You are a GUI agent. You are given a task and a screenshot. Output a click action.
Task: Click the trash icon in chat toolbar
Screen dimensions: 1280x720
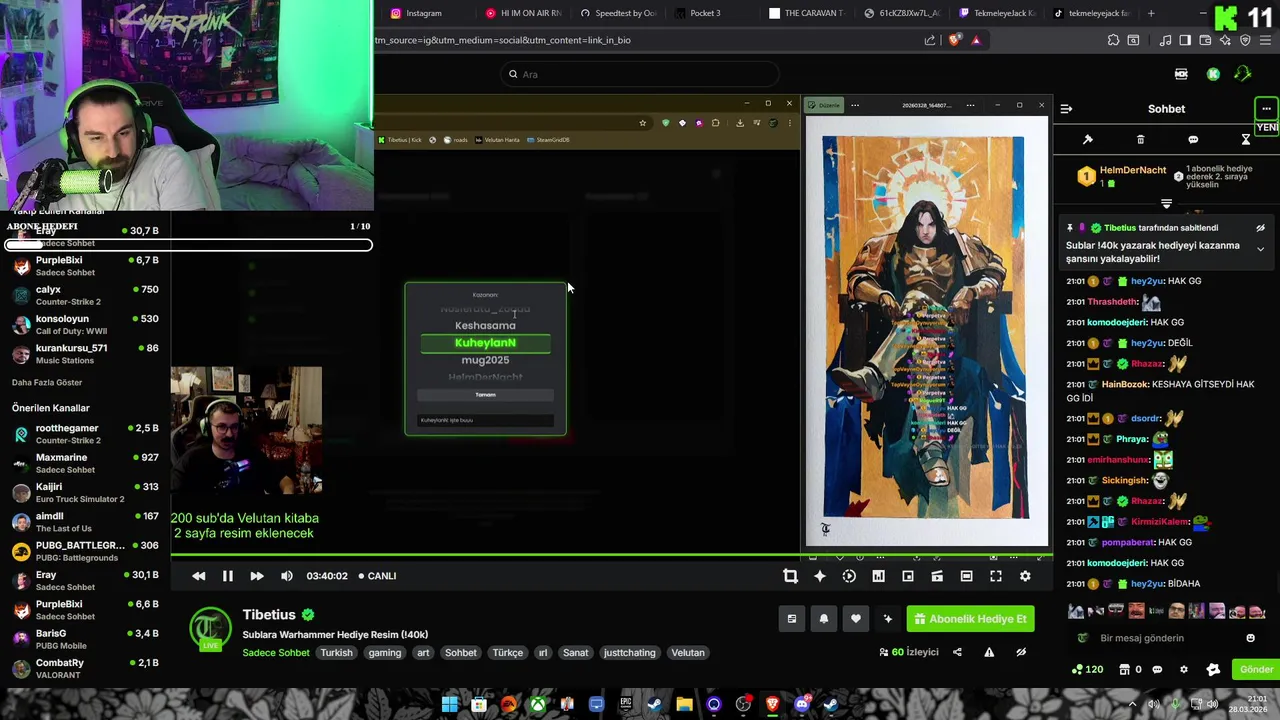click(x=1140, y=140)
